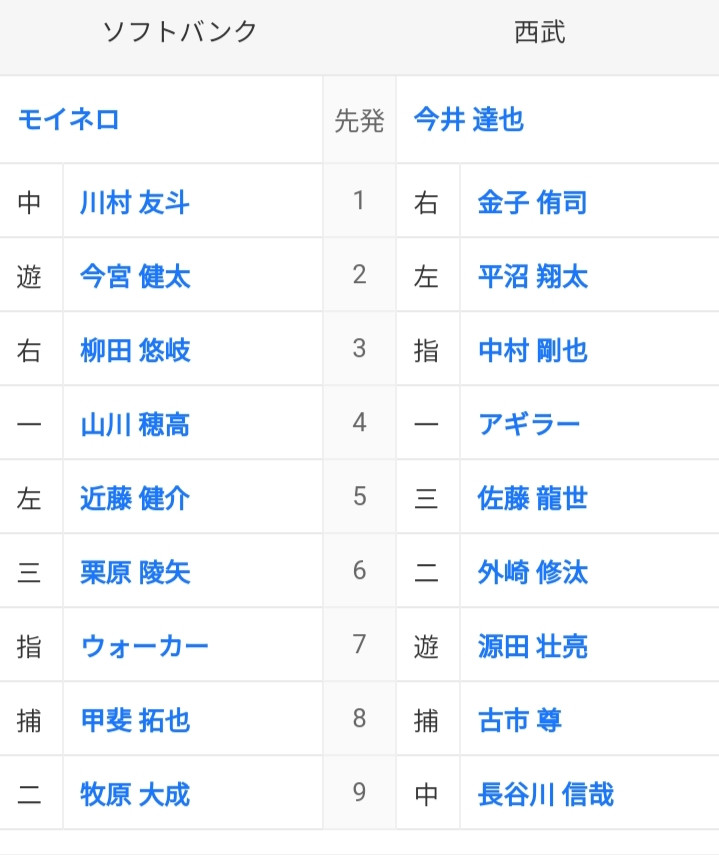Open 今宮 健太 player page

point(135,276)
